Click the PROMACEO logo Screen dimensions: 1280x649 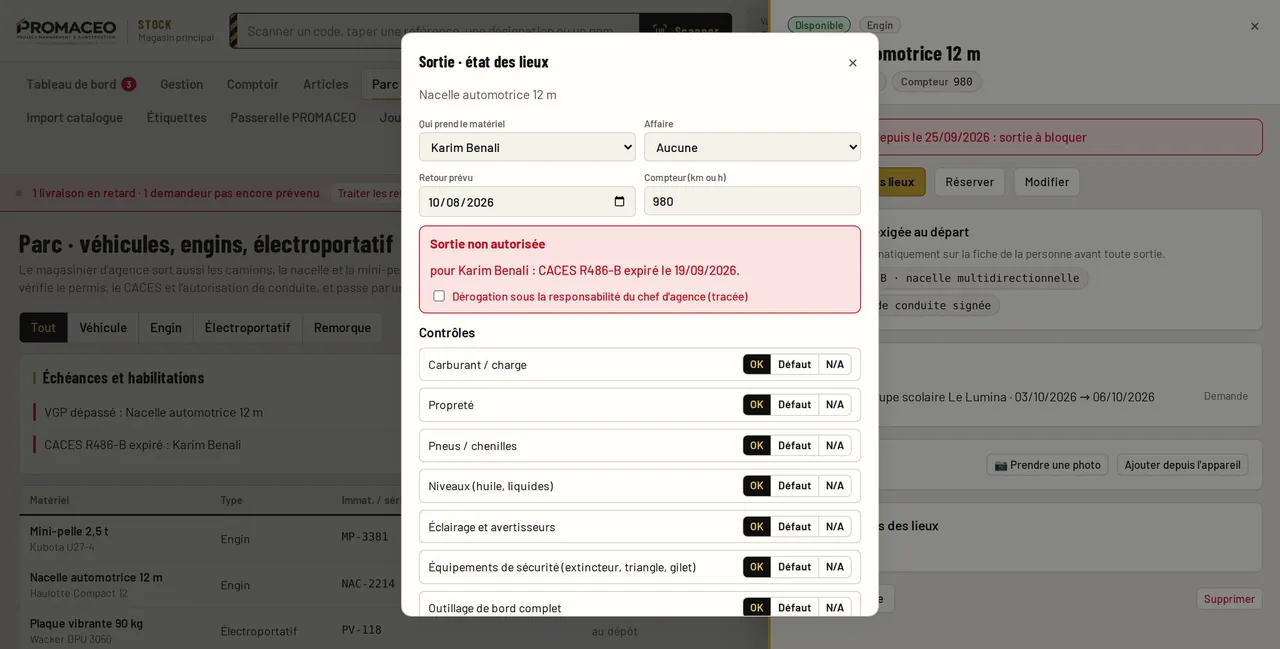[x=66, y=30]
